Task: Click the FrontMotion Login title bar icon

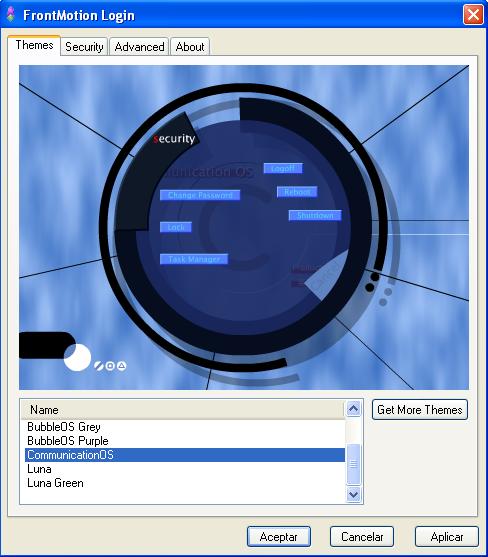Action: coord(11,14)
